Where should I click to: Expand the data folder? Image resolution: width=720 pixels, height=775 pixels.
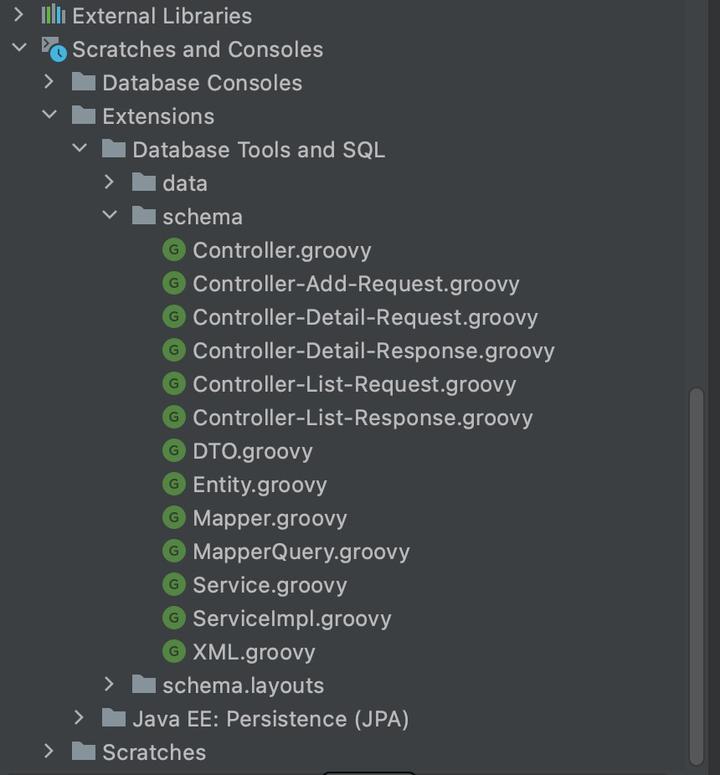110,183
